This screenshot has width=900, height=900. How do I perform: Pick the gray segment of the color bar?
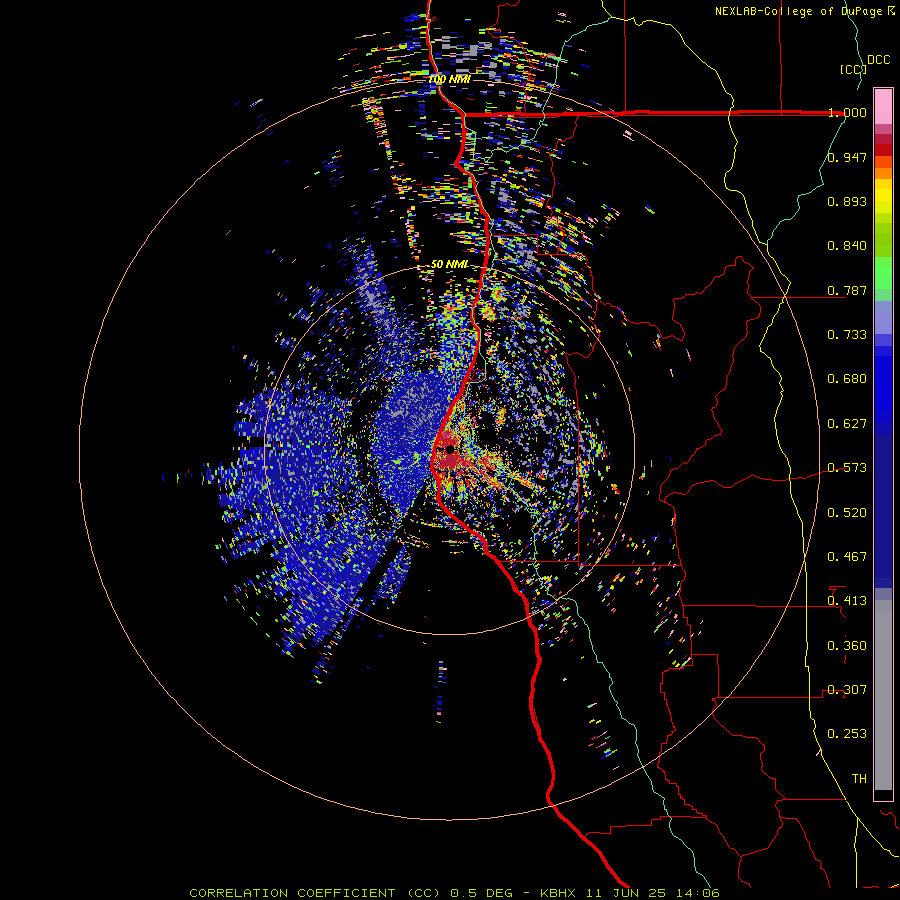(x=883, y=695)
